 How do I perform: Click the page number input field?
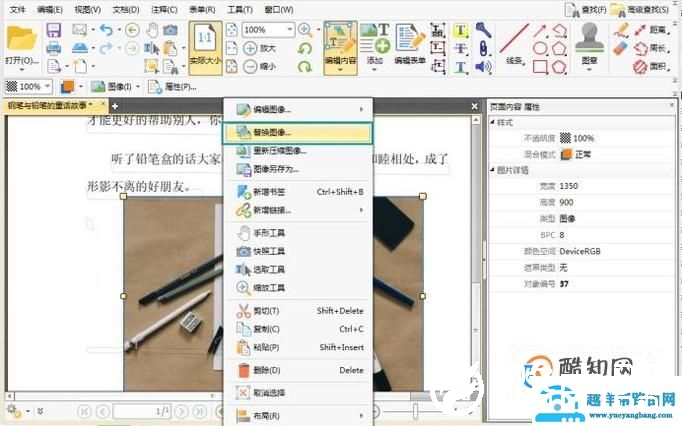(143, 411)
